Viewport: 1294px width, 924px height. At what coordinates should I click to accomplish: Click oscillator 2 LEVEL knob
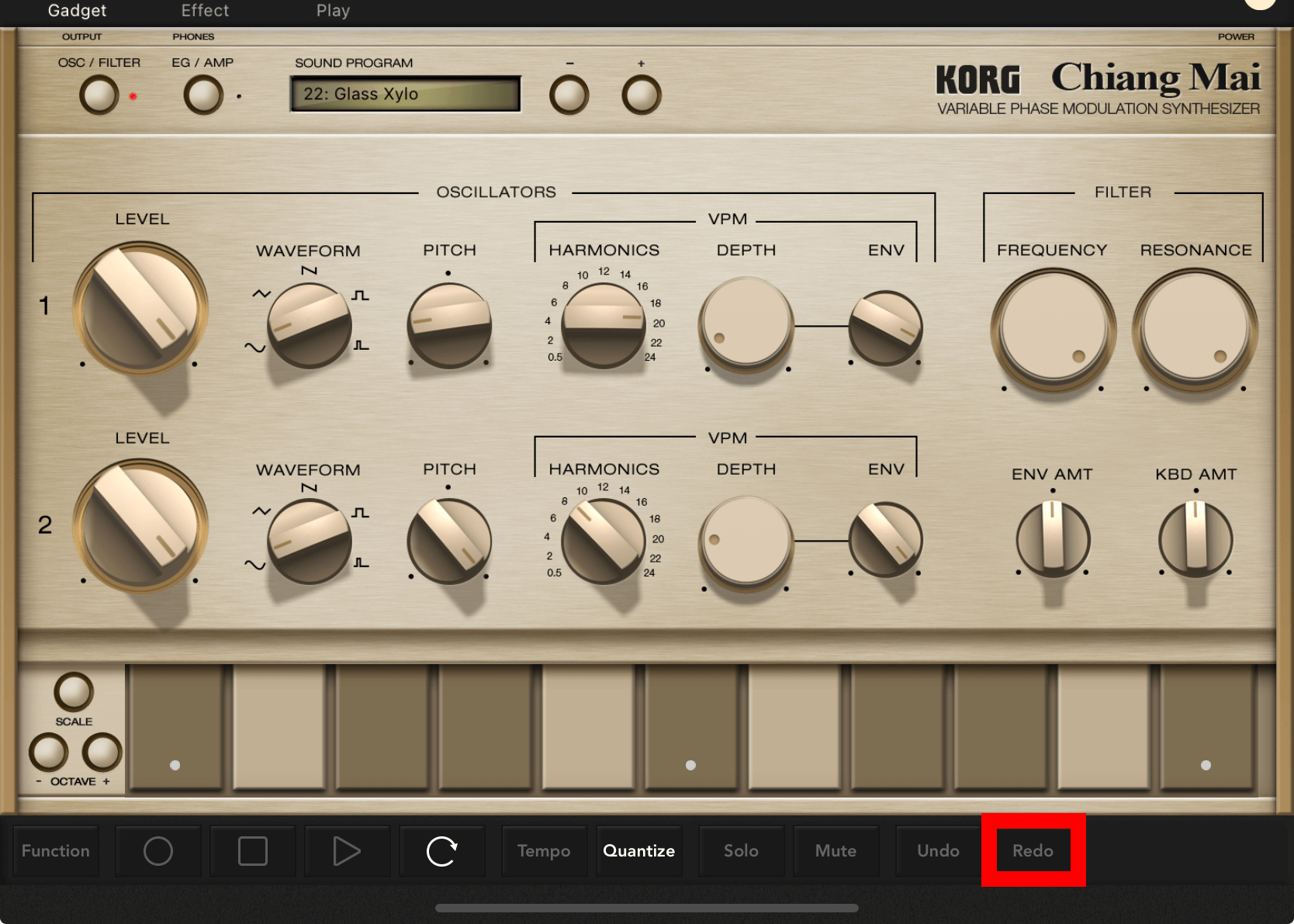(140, 525)
